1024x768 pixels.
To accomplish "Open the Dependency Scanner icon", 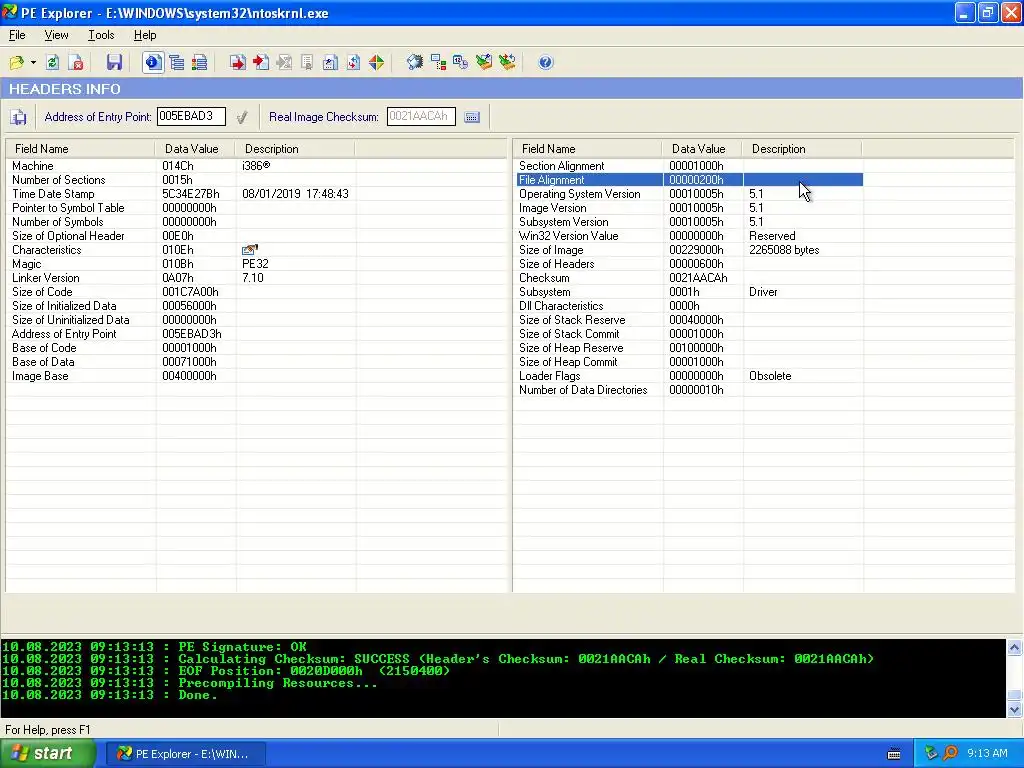I will 438,63.
